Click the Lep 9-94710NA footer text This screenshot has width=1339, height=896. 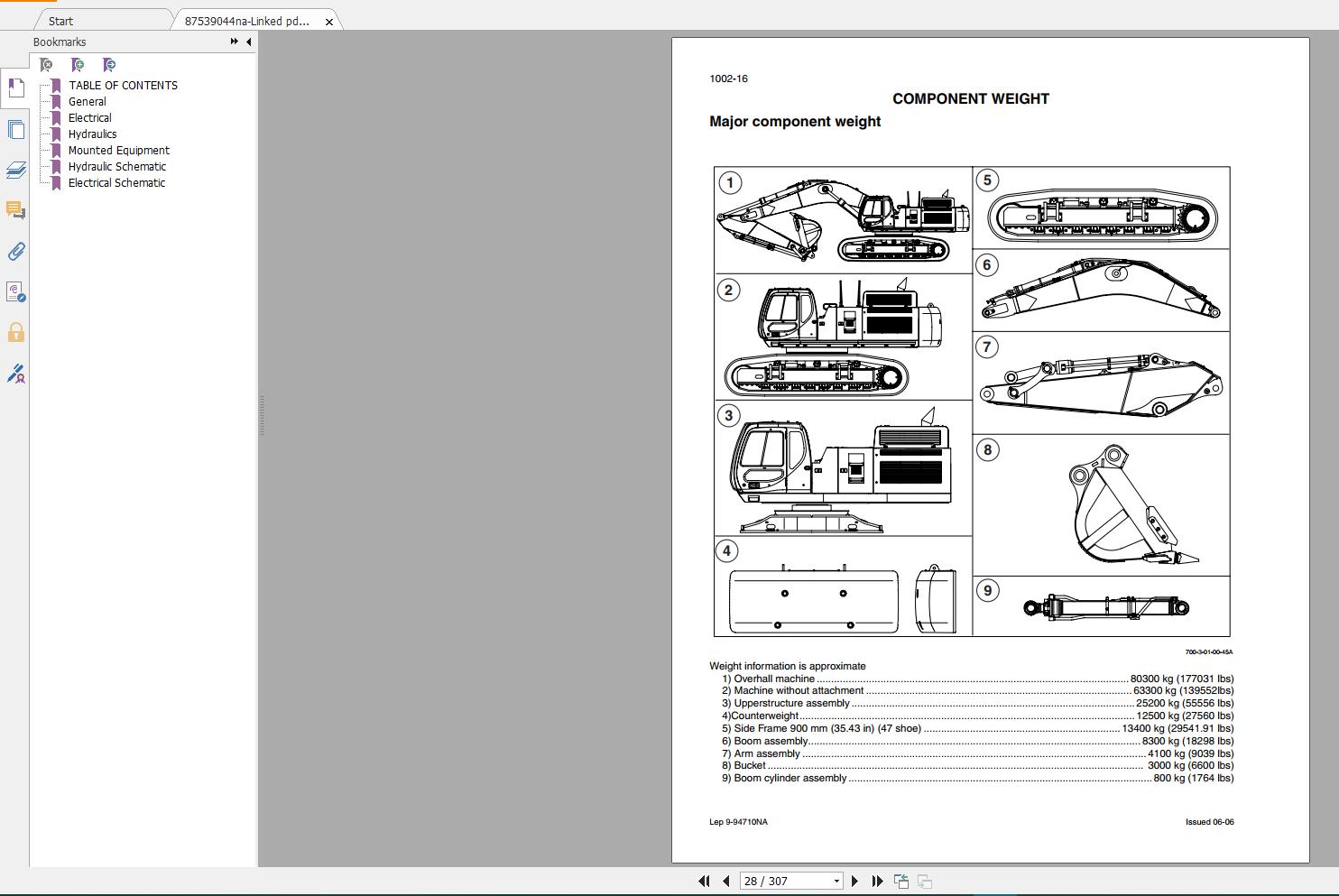click(x=738, y=822)
